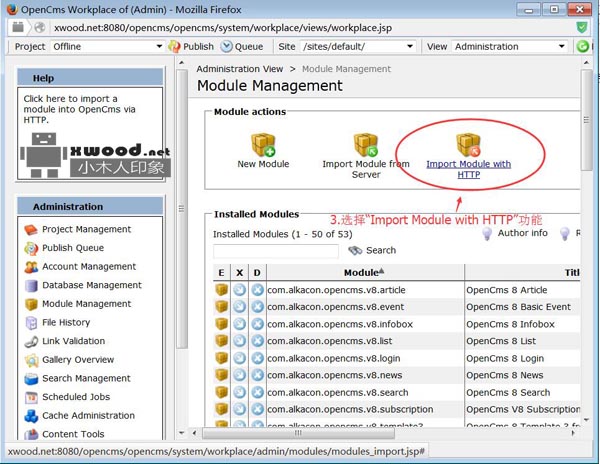Select module com.alkacon.opencms.v8.subscription name
This screenshot has height=464, width=600.
pos(350,409)
